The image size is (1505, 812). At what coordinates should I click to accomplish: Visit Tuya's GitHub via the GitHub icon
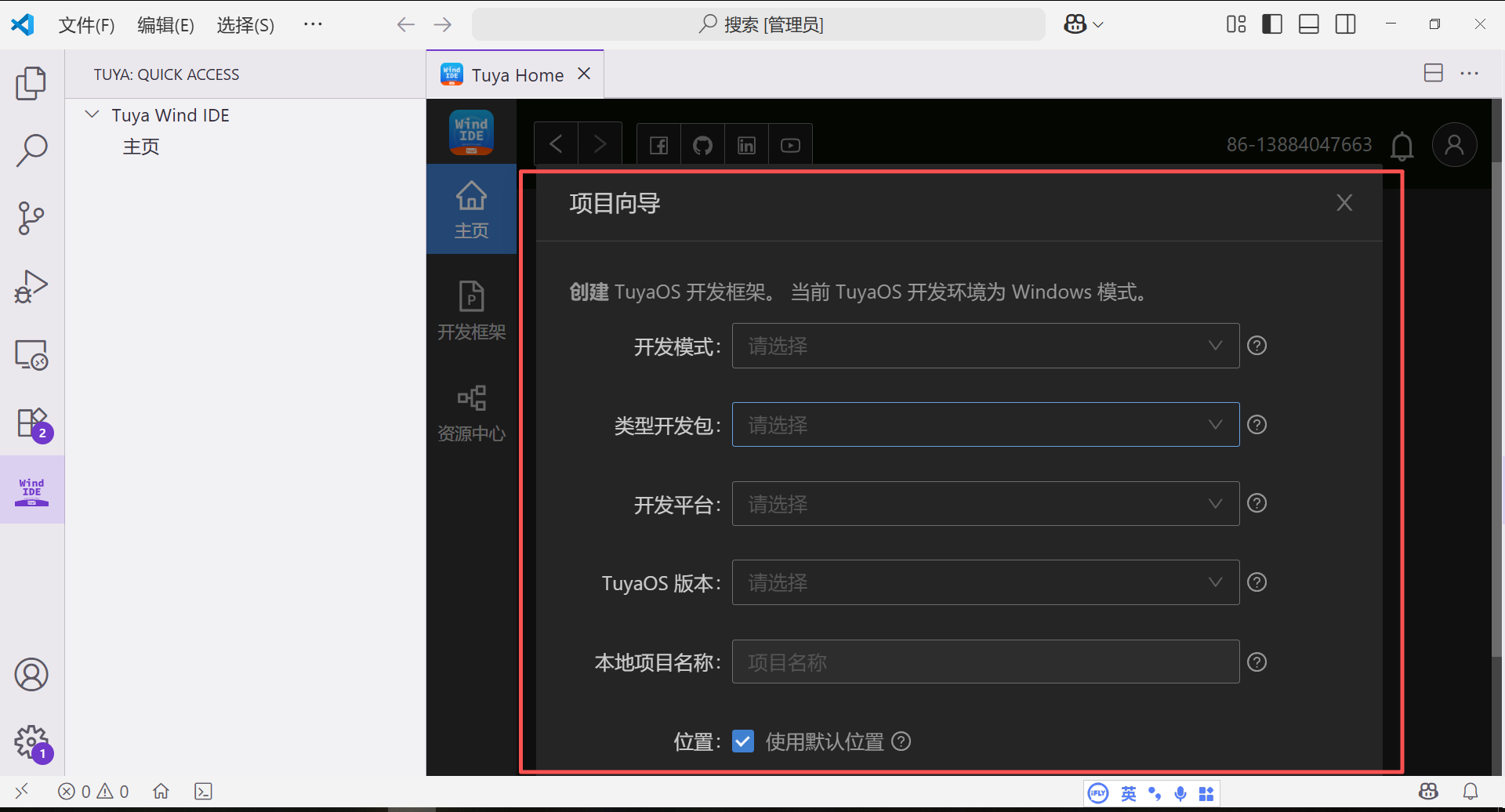click(x=702, y=143)
